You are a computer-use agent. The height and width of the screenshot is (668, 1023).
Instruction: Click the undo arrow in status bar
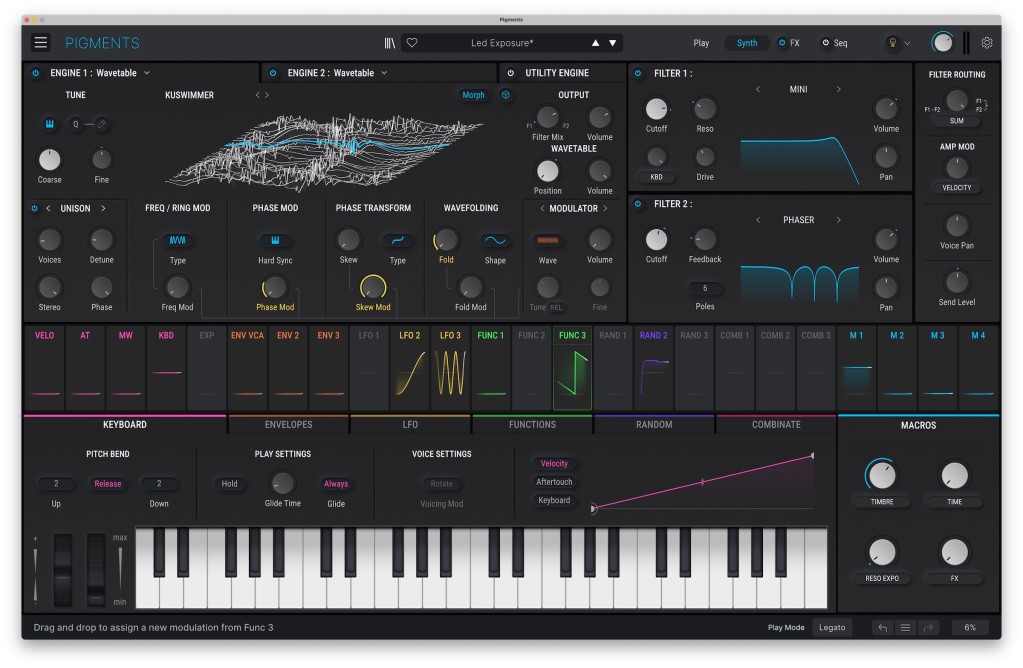point(881,627)
